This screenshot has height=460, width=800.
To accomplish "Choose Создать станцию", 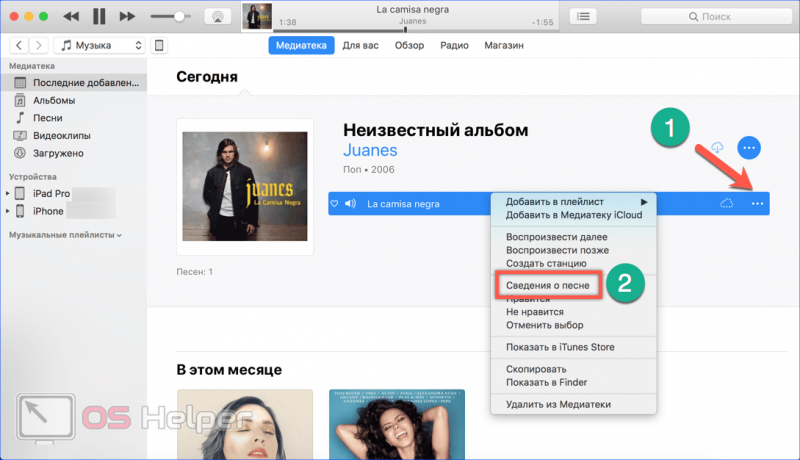I will click(x=573, y=264).
